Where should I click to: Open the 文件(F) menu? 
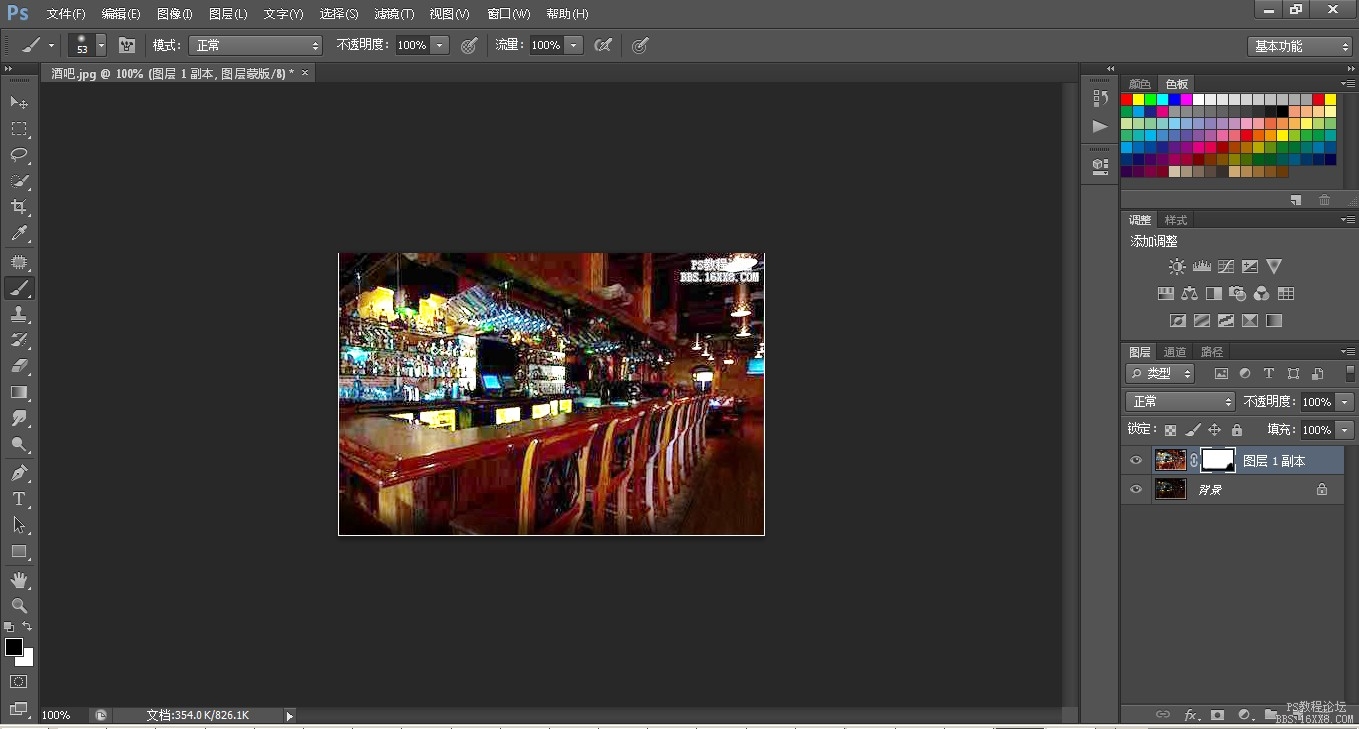click(x=66, y=14)
